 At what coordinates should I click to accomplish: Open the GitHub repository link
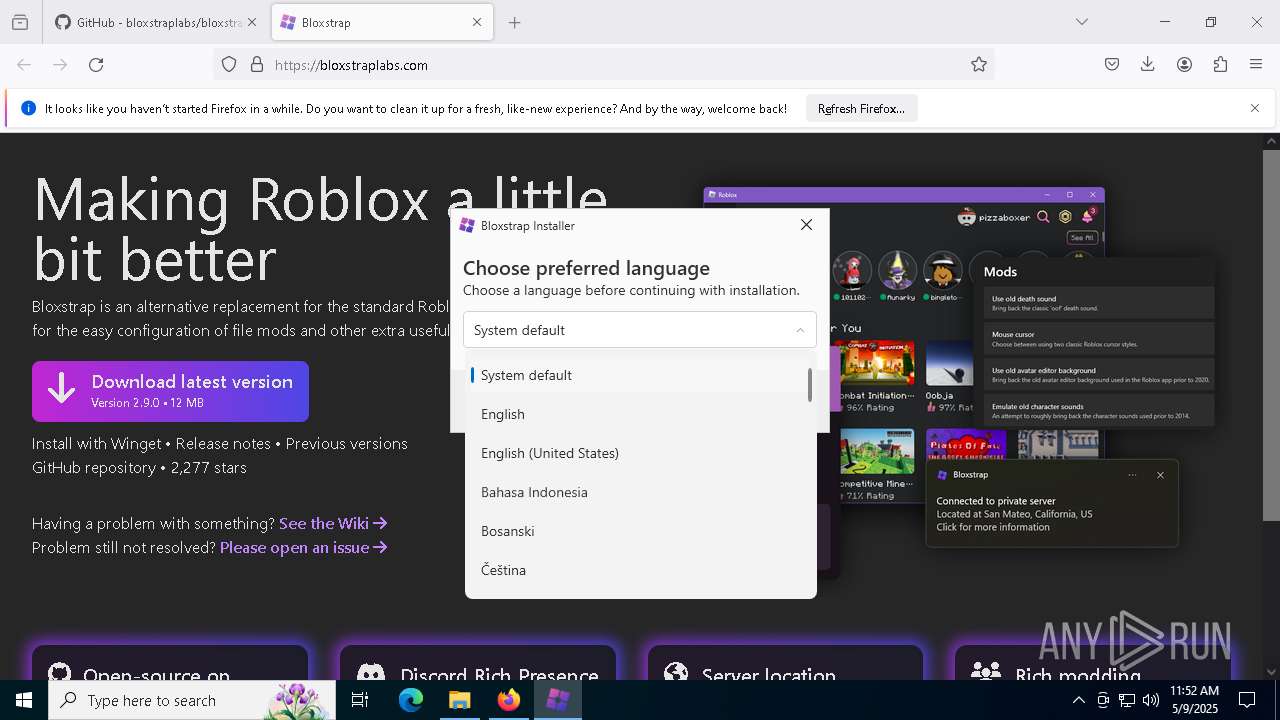coord(94,467)
